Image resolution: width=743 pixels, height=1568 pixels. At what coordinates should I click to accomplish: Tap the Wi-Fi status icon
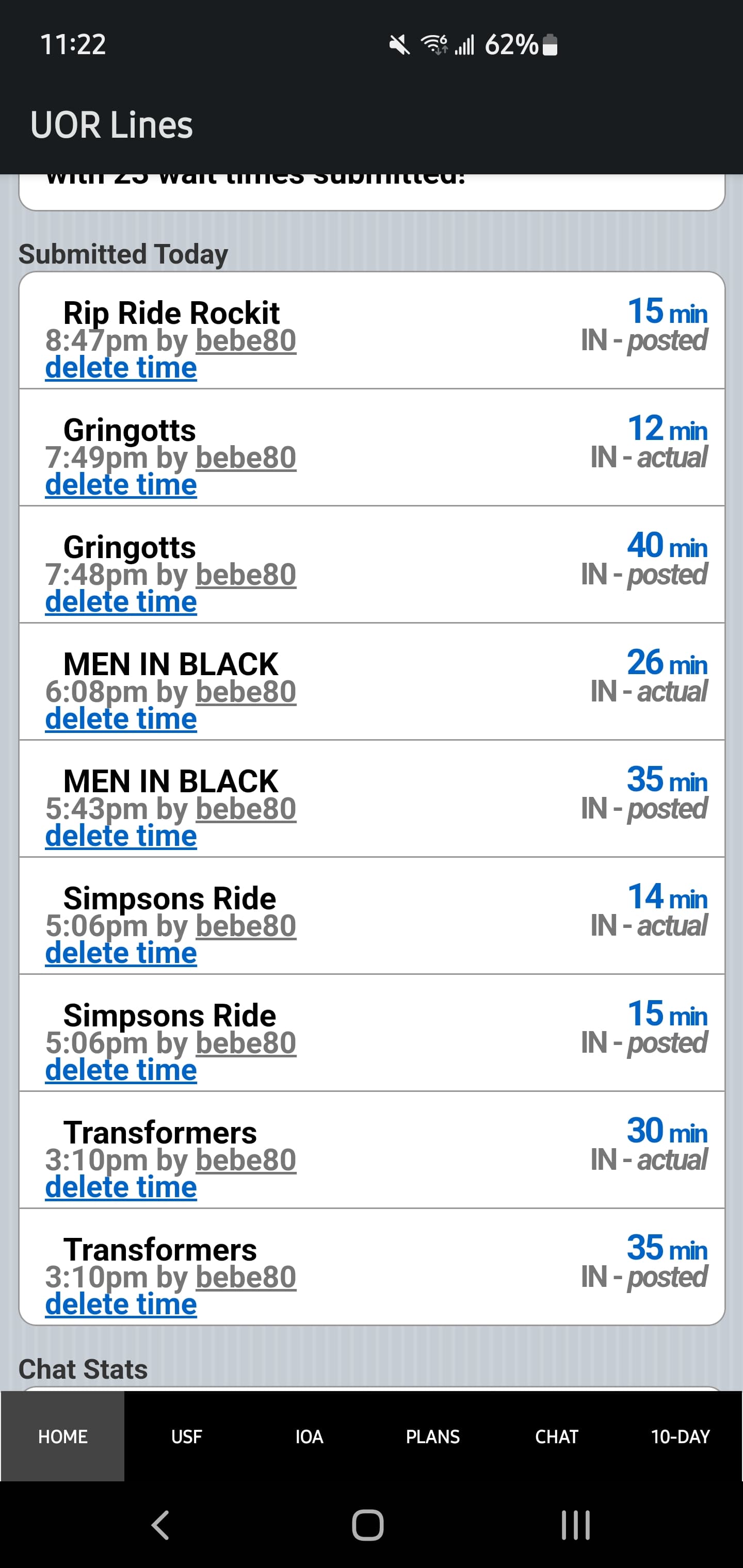(x=434, y=44)
